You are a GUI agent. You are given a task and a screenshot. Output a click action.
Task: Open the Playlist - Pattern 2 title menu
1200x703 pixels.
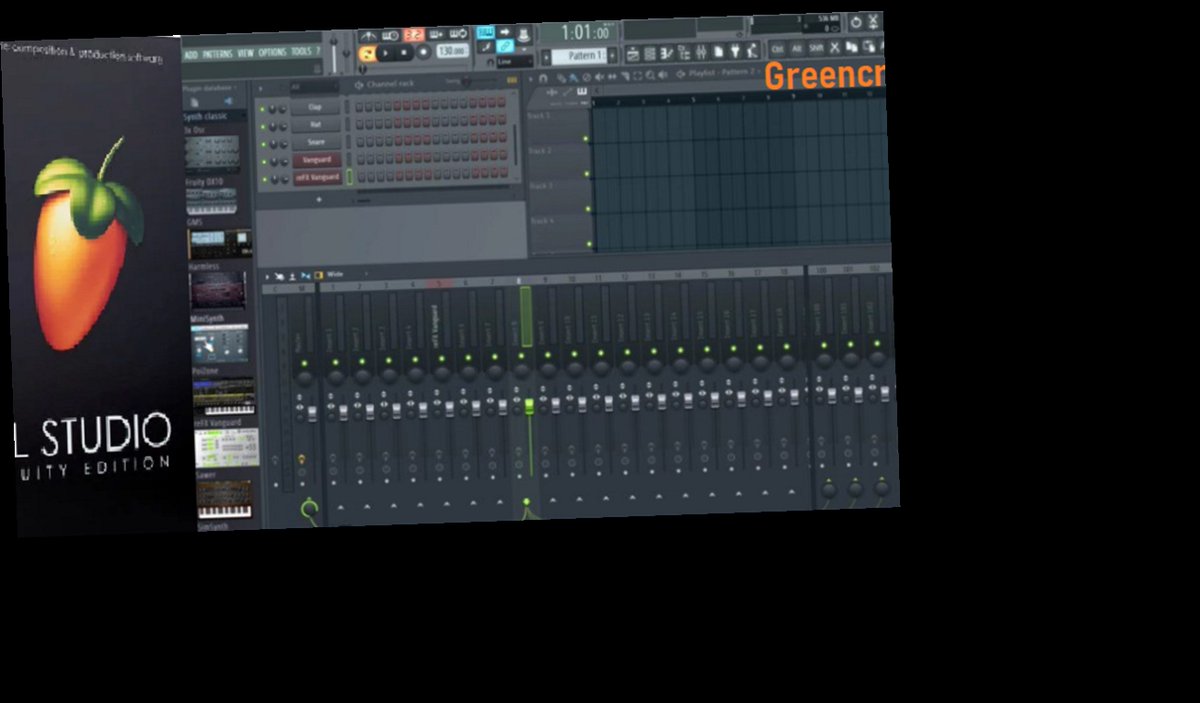(722, 73)
